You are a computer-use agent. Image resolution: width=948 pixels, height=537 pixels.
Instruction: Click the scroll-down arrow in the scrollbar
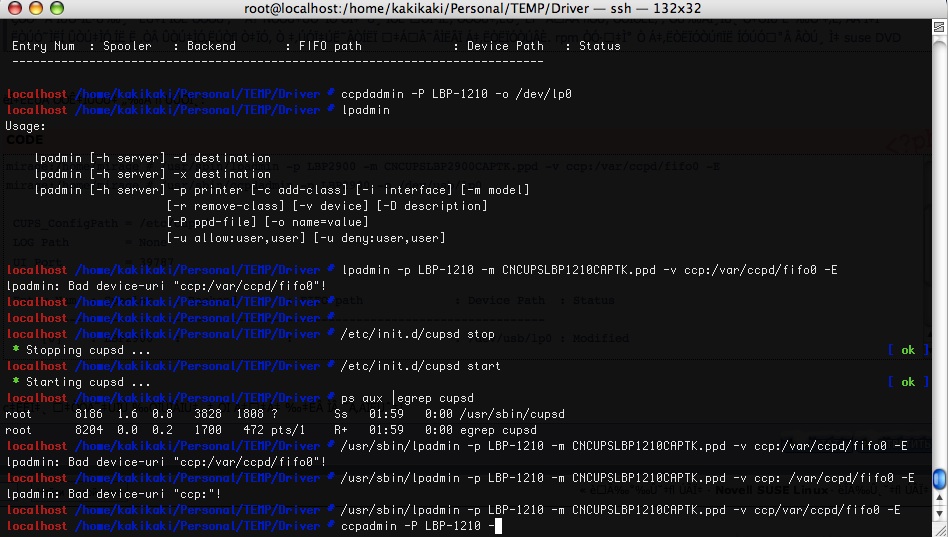point(939,514)
